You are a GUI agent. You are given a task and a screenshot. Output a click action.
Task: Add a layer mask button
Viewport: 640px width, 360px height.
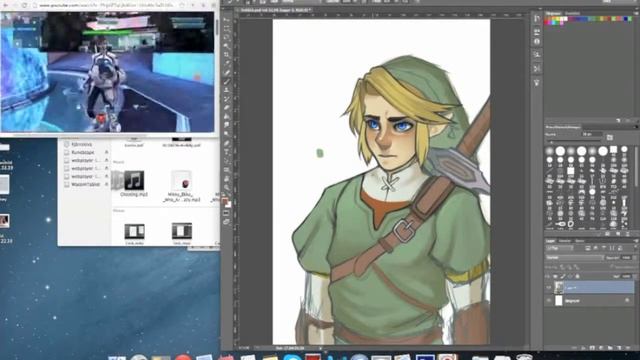[x=592, y=348]
